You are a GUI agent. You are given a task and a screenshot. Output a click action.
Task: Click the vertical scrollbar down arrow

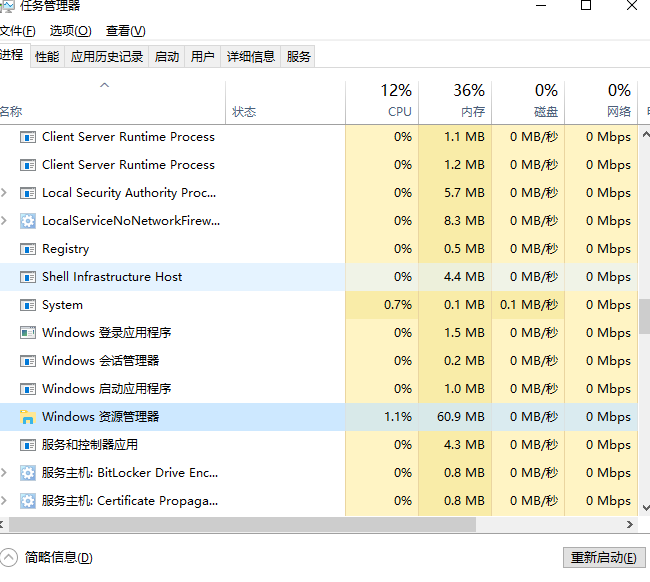click(645, 508)
